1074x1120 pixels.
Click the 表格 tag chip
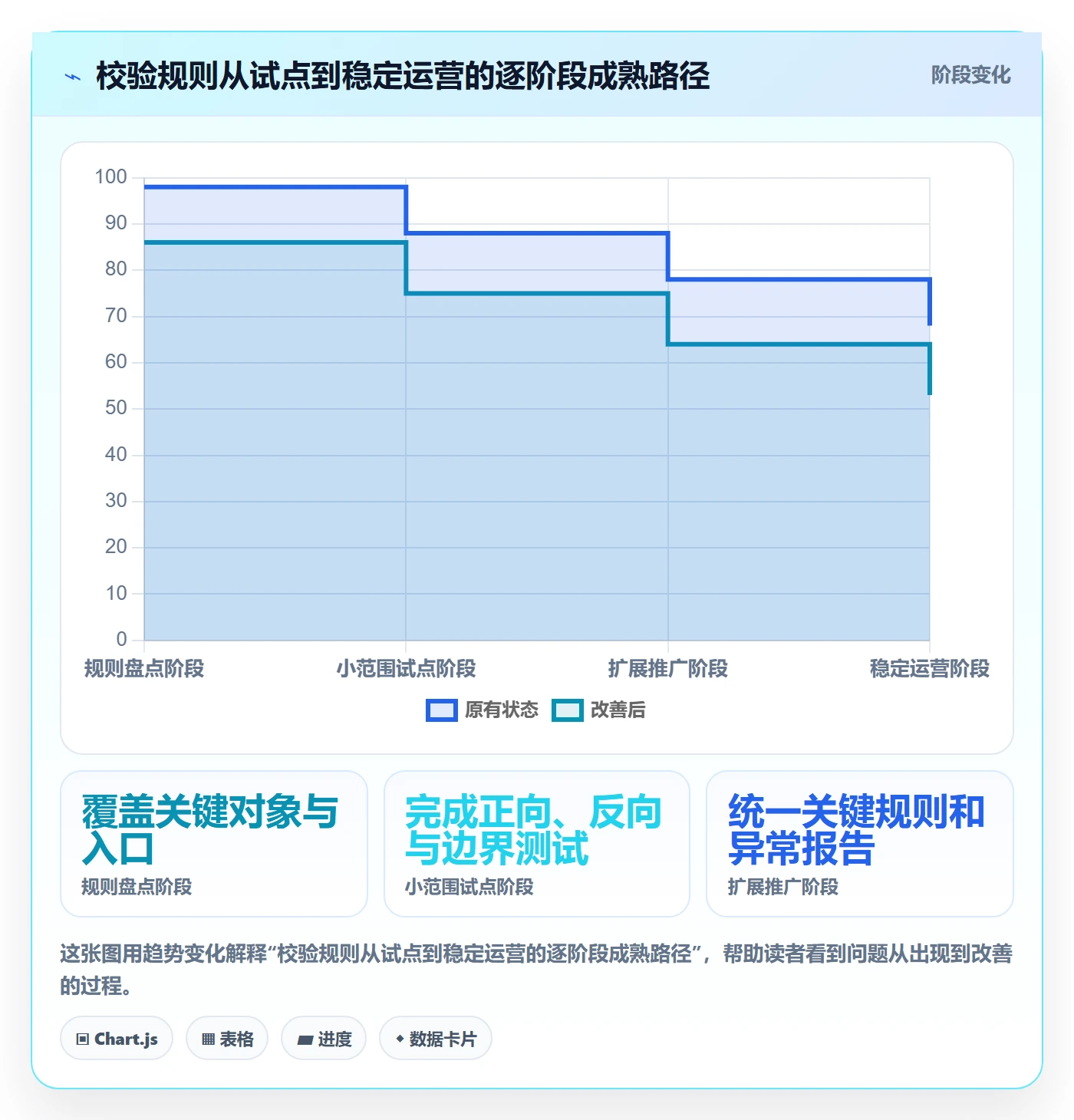tap(227, 1039)
